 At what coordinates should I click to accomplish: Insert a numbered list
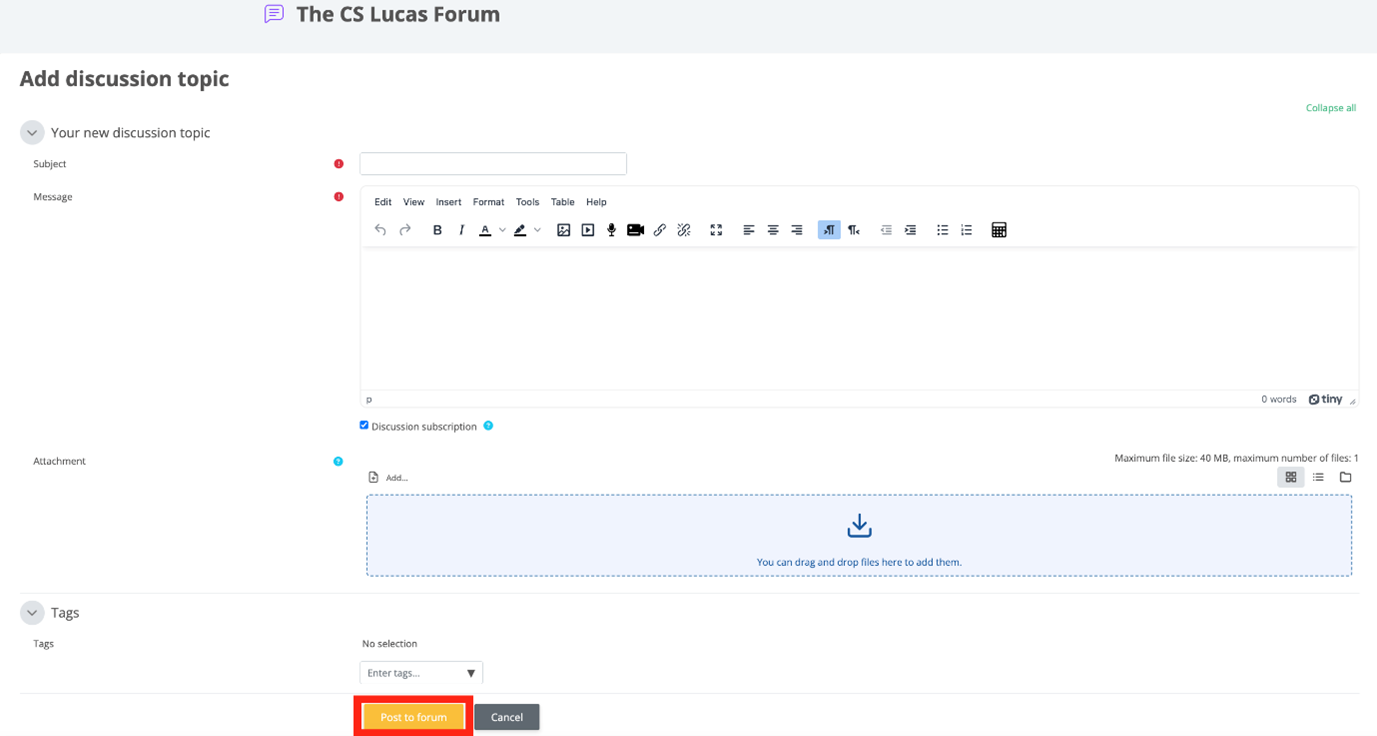click(x=966, y=230)
